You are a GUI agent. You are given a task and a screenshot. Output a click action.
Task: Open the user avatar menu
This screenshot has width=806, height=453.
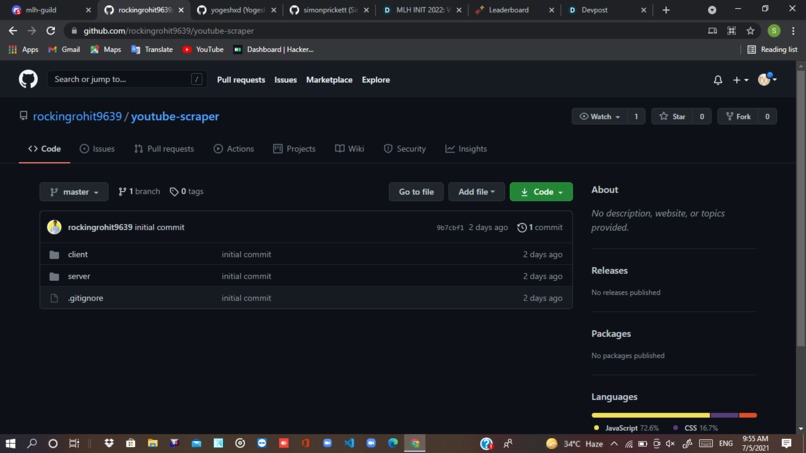(767, 79)
